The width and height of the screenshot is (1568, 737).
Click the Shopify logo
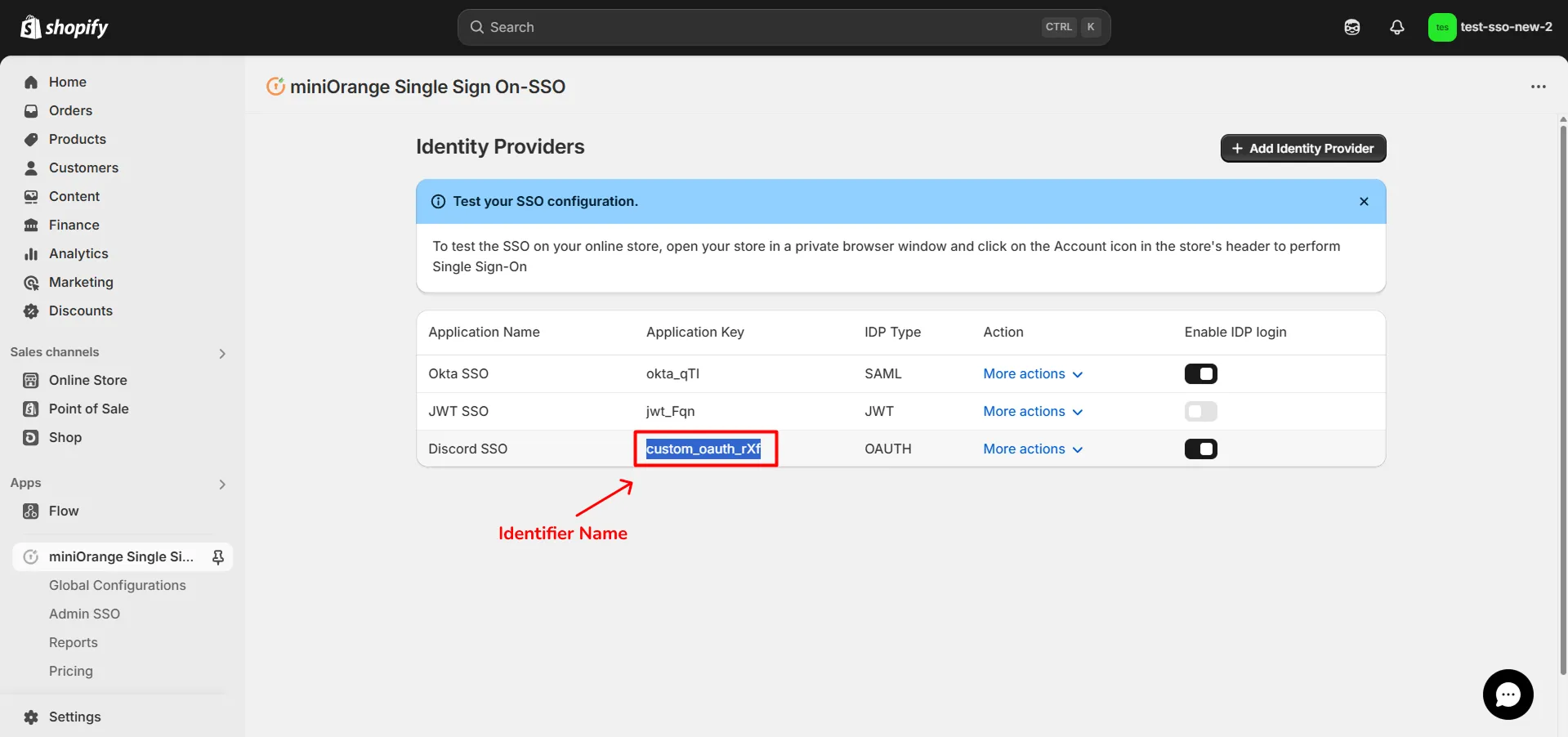point(64,27)
